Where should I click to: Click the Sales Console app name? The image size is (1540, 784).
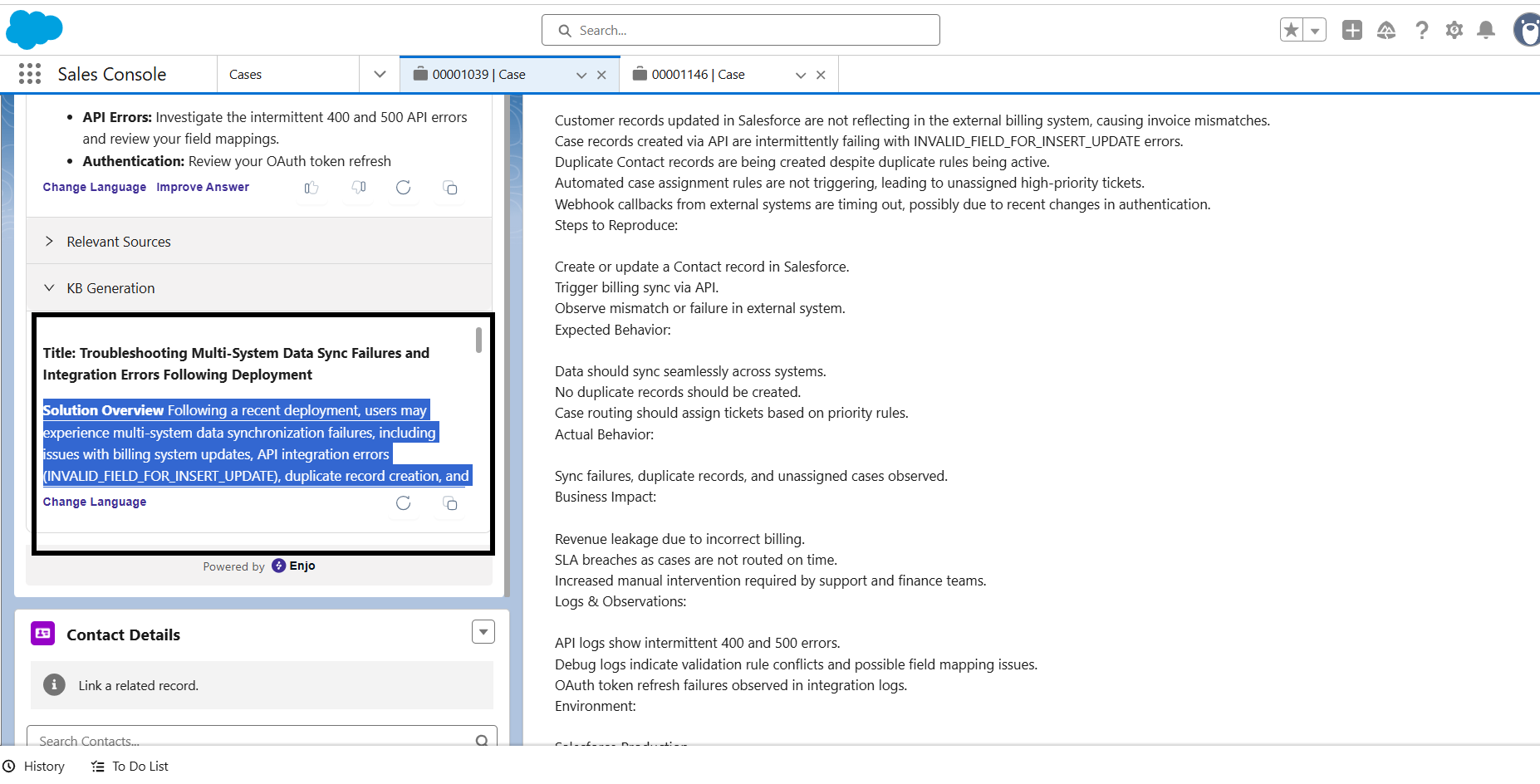coord(112,74)
